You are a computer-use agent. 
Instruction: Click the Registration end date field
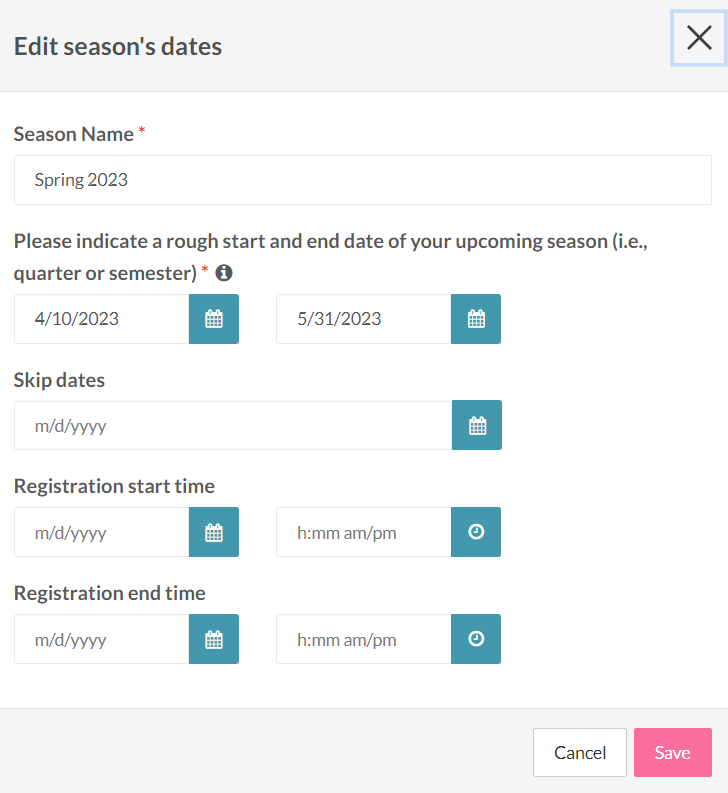click(x=101, y=640)
